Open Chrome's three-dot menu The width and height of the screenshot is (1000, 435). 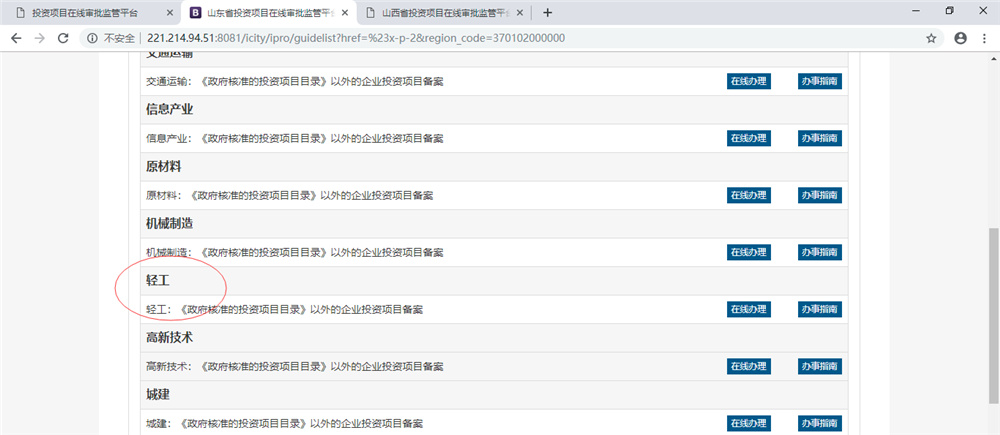pyautogui.click(x=986, y=38)
